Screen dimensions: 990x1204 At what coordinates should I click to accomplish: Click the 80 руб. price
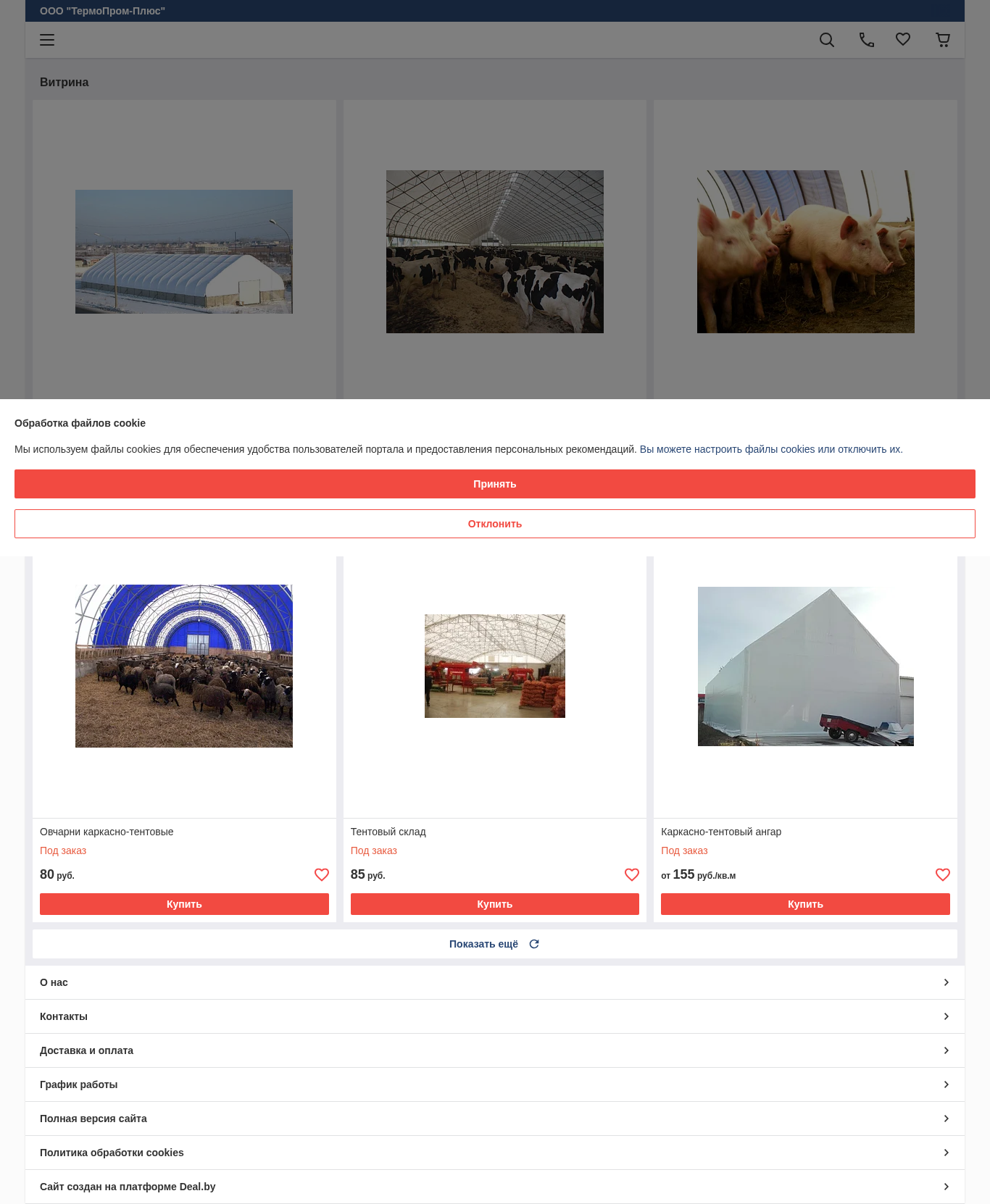click(x=57, y=874)
